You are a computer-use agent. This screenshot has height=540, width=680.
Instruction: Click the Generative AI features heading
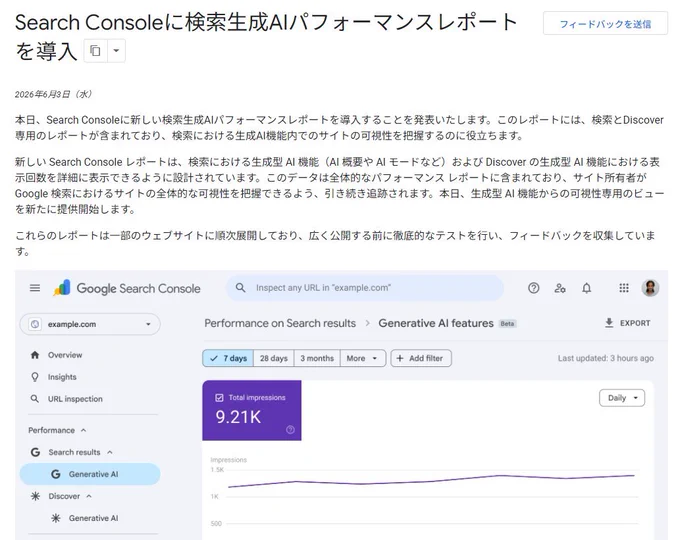point(436,323)
